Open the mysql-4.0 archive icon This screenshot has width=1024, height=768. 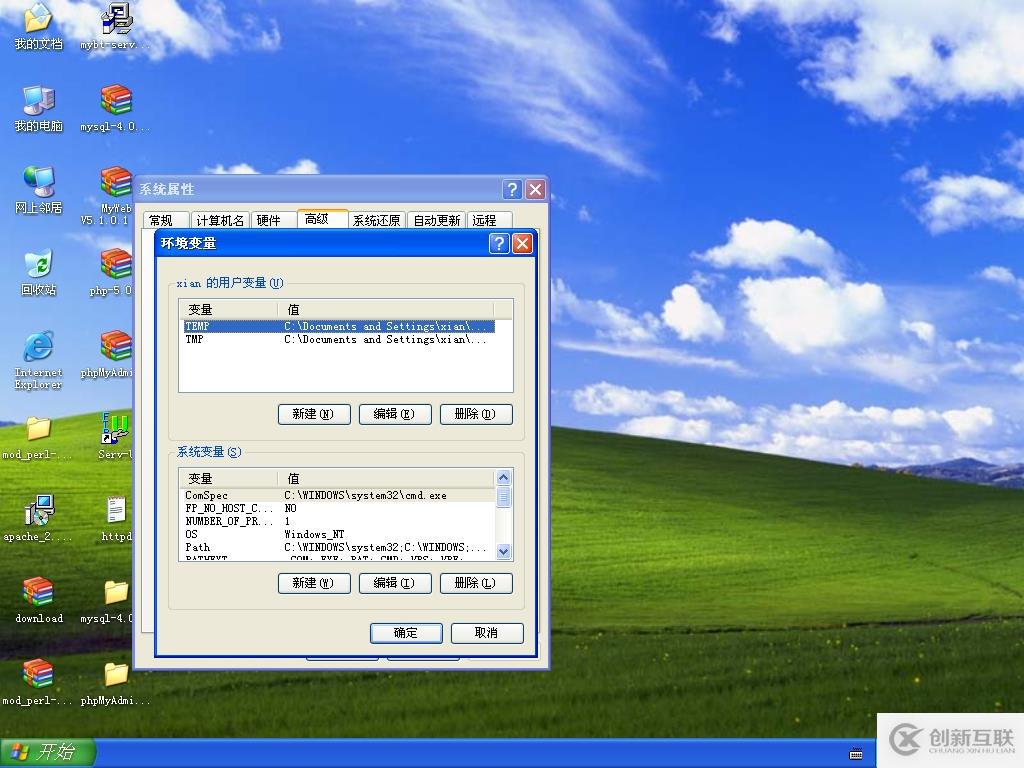point(114,100)
